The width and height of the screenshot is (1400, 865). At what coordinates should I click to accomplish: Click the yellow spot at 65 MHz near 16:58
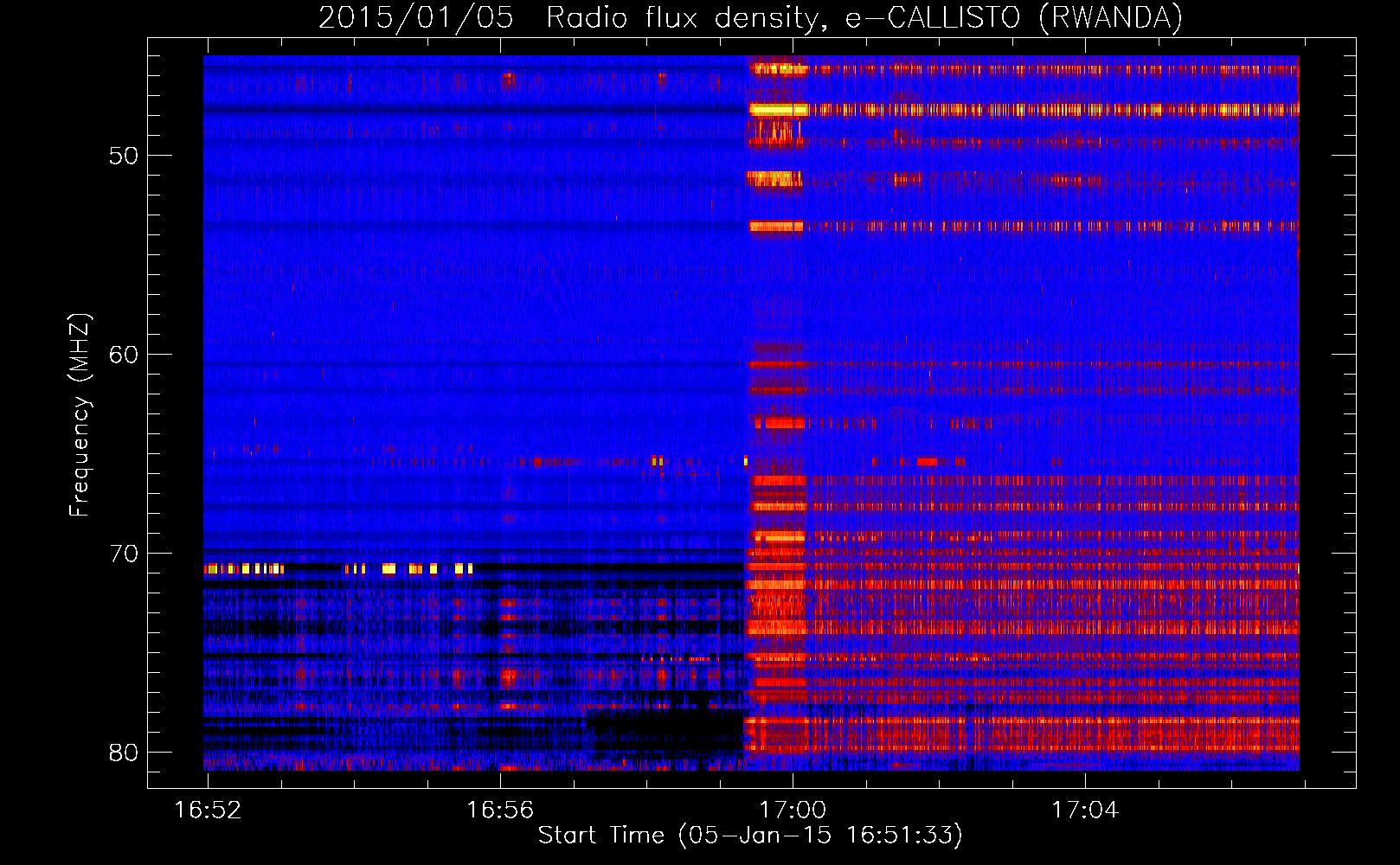[658, 461]
